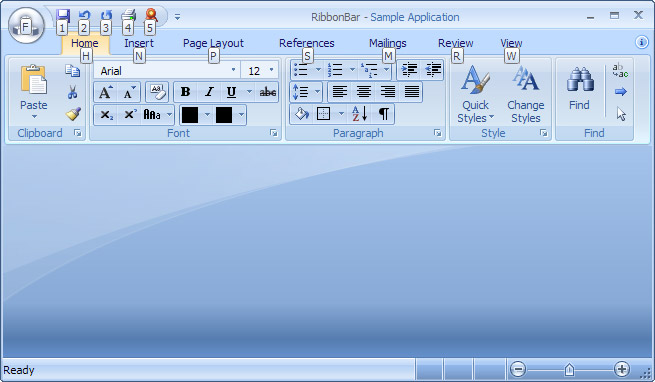Click the Cut scissors icon
The width and height of the screenshot is (655, 382).
[73, 92]
